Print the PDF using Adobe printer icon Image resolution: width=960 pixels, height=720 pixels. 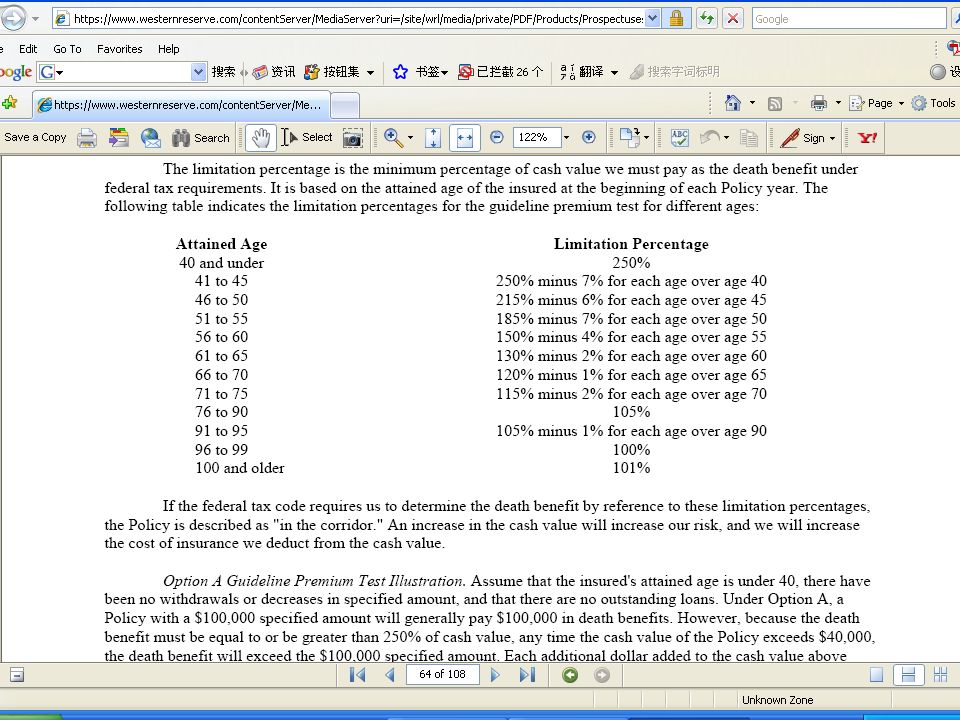pos(87,138)
